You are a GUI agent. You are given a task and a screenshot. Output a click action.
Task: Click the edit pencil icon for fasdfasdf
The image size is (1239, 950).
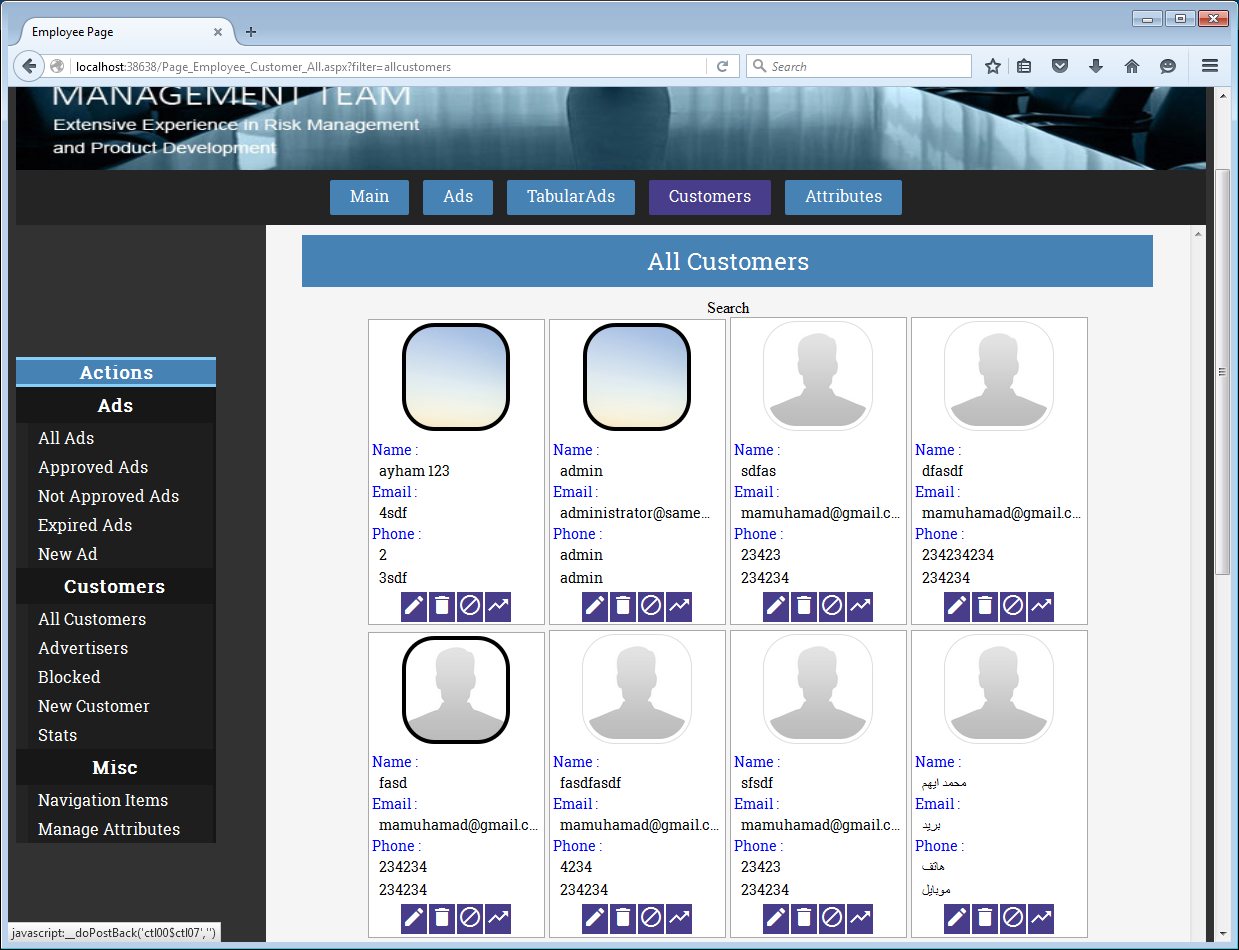595,918
